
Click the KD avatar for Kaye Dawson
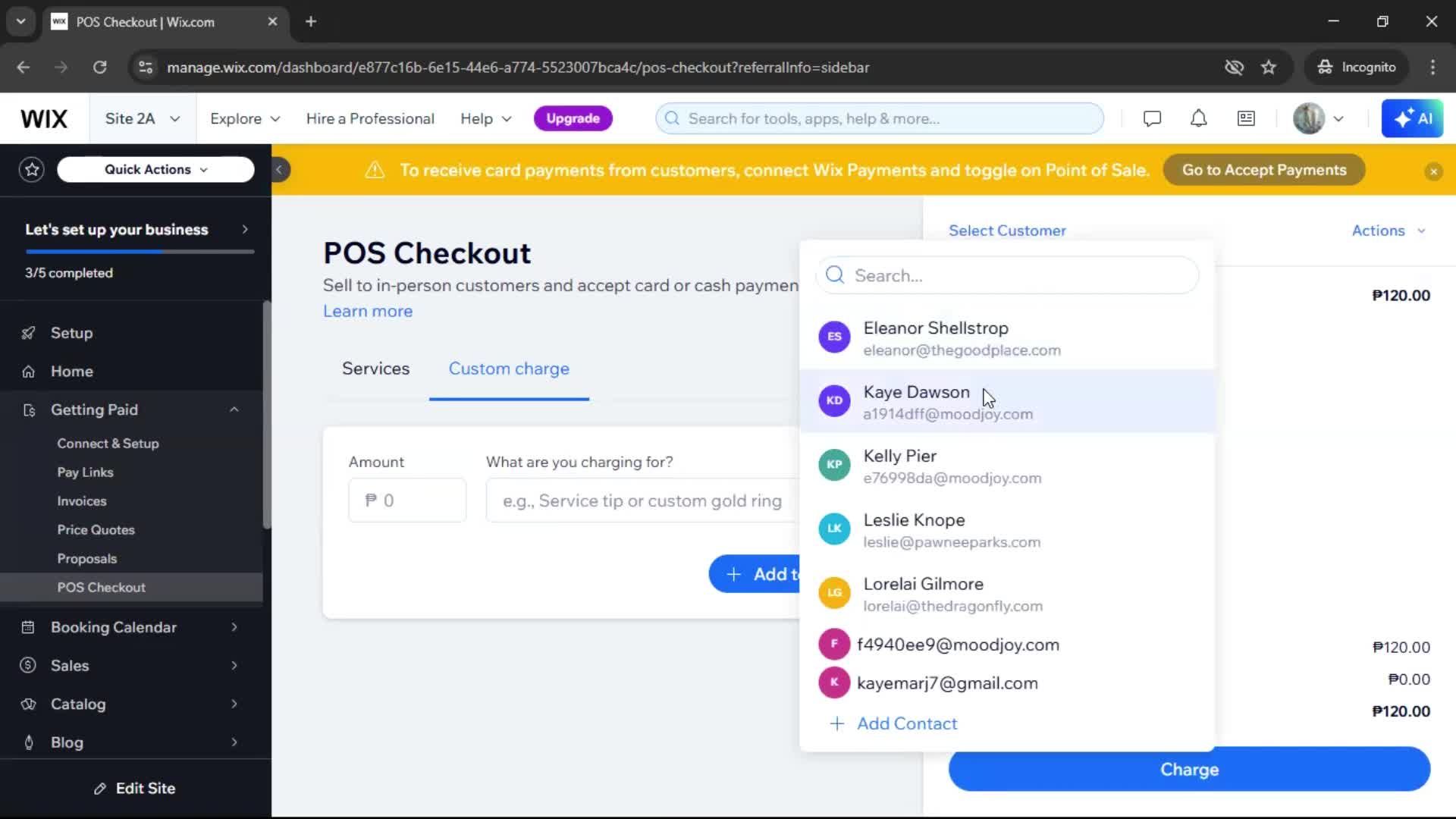click(834, 400)
